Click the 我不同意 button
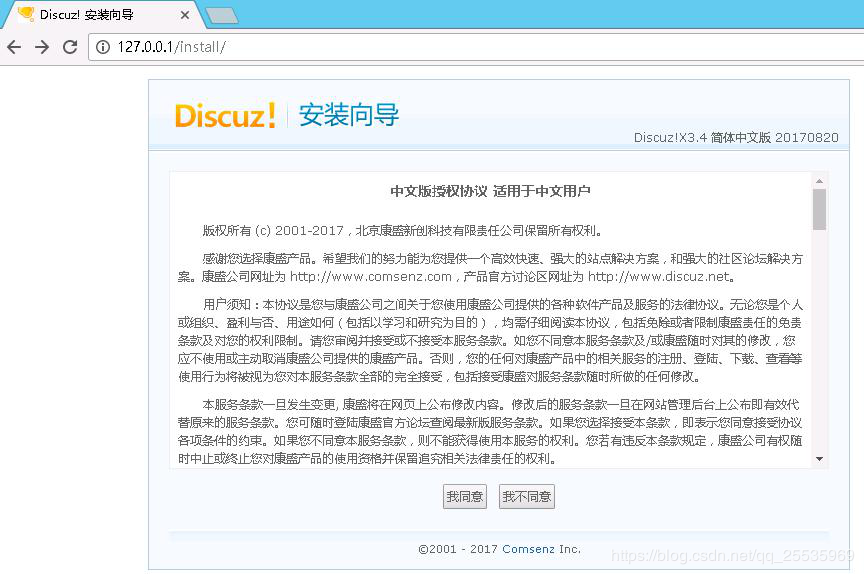This screenshot has height=574, width=864. tap(527, 496)
